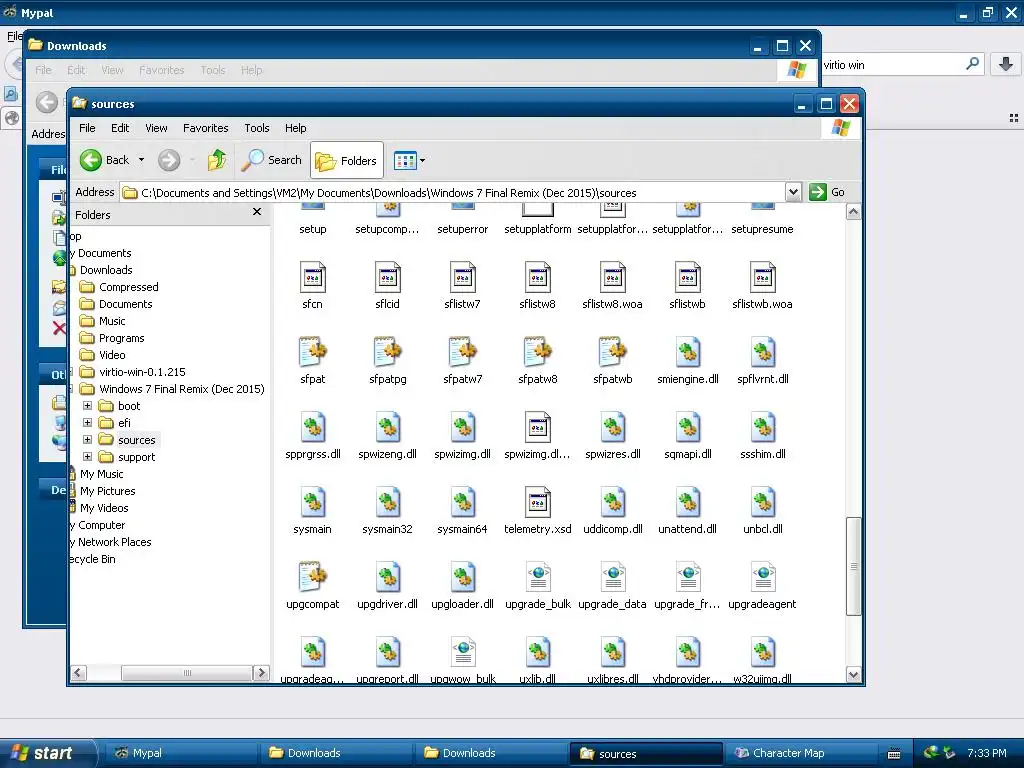Open the Search pane

pos(272,160)
